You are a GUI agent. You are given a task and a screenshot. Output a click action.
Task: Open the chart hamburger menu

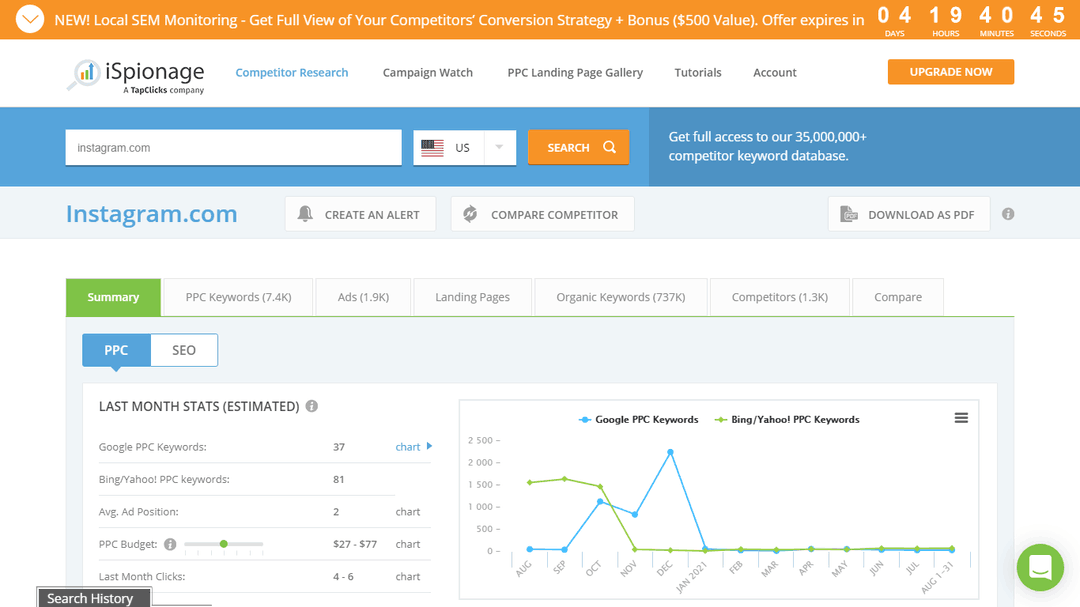click(x=961, y=418)
